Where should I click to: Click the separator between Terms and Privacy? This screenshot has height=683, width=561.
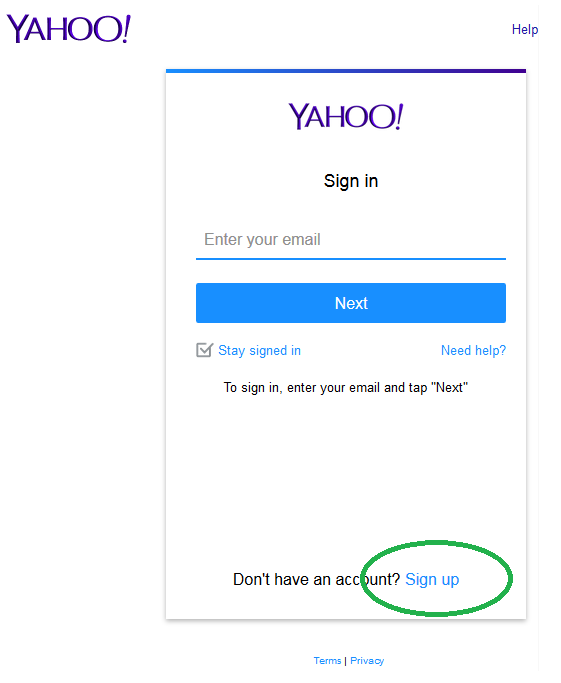(346, 661)
